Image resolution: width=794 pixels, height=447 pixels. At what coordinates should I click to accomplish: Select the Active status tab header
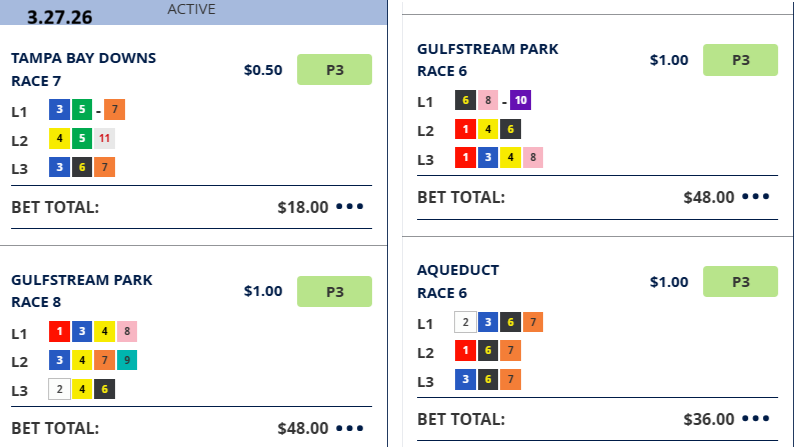[x=193, y=9]
